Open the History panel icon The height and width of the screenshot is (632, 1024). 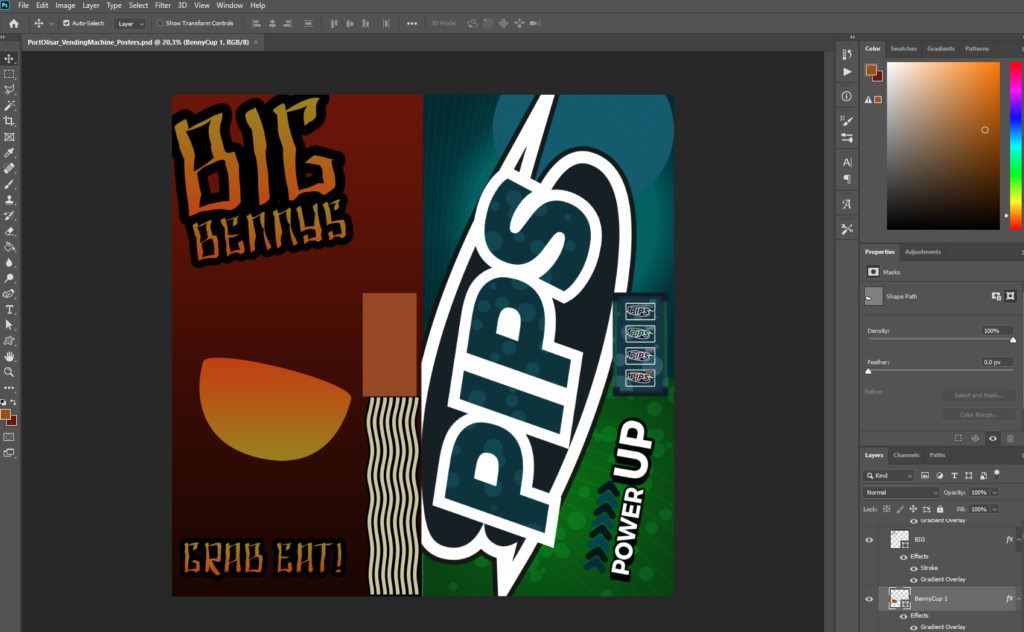pyautogui.click(x=847, y=54)
